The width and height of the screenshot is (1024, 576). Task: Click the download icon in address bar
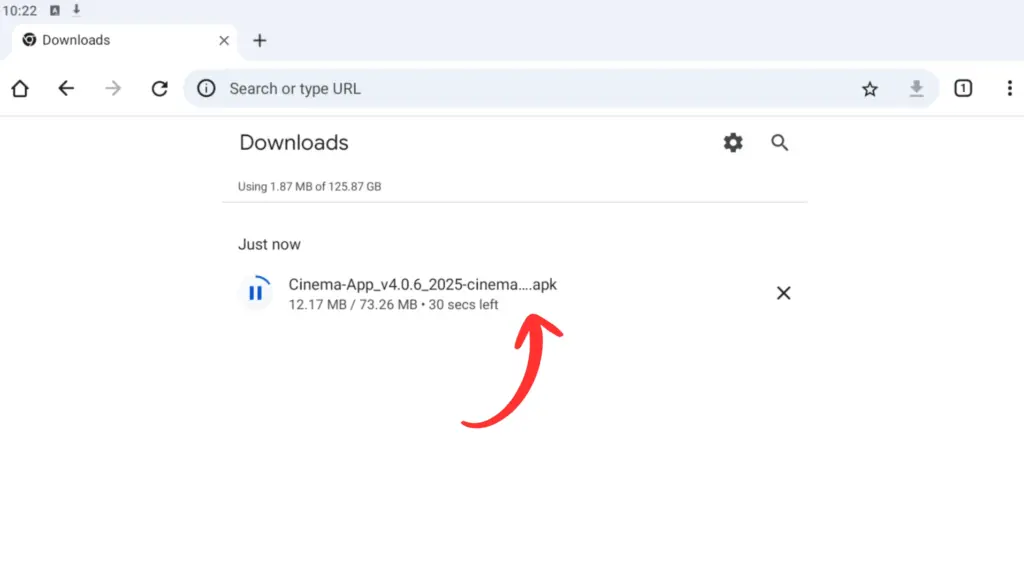tap(916, 89)
